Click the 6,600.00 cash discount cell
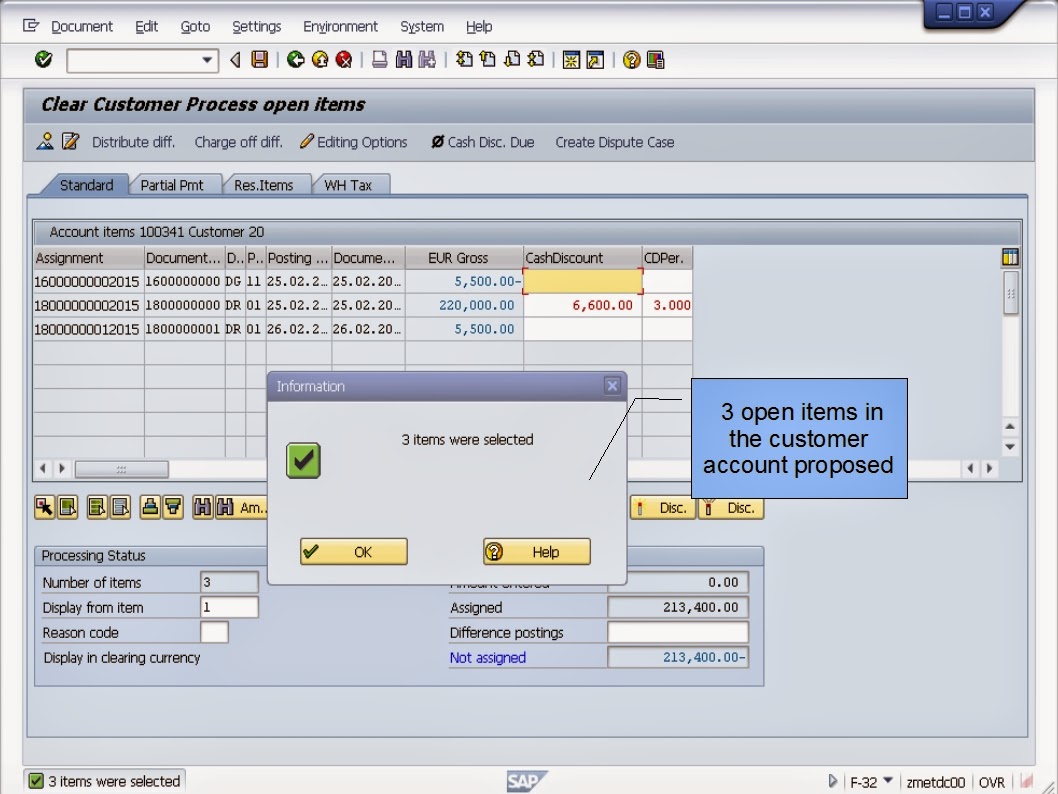1058x794 pixels. (583, 306)
